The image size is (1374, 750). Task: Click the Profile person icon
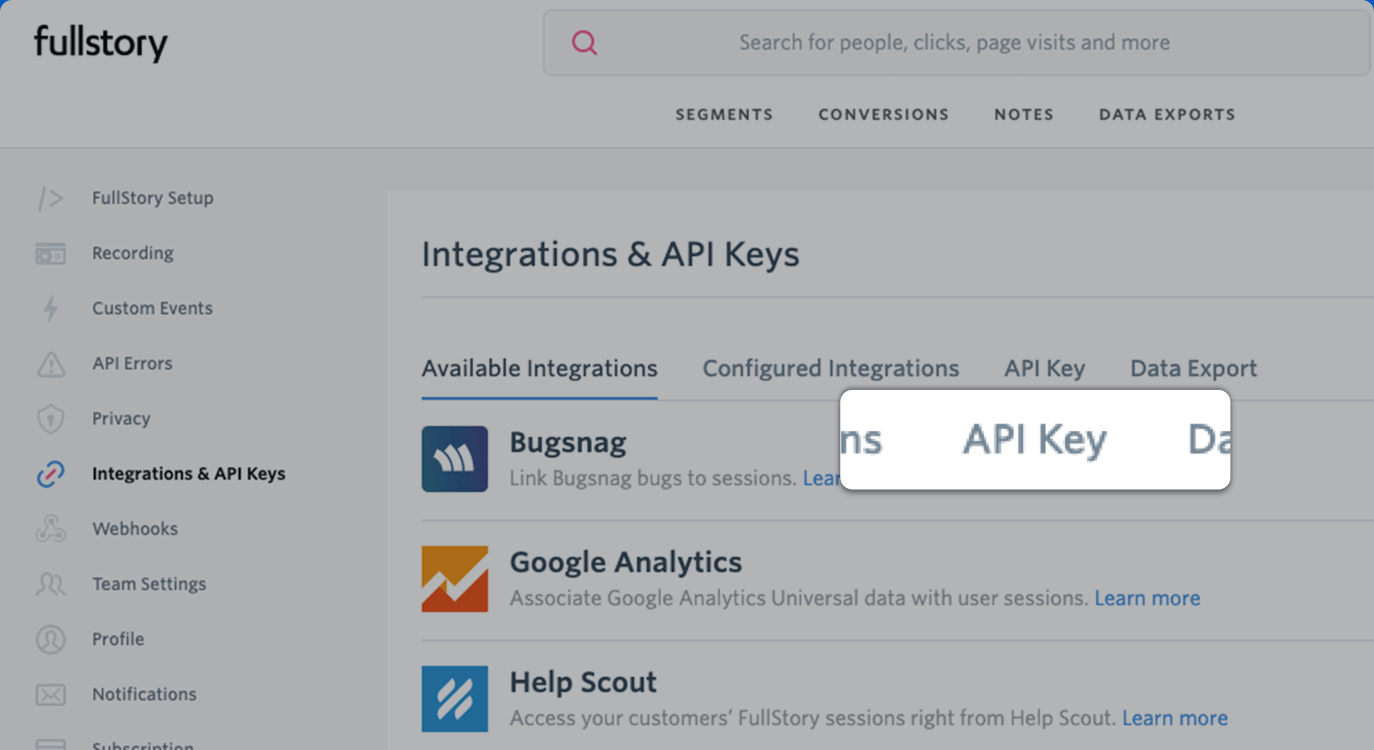[x=50, y=639]
